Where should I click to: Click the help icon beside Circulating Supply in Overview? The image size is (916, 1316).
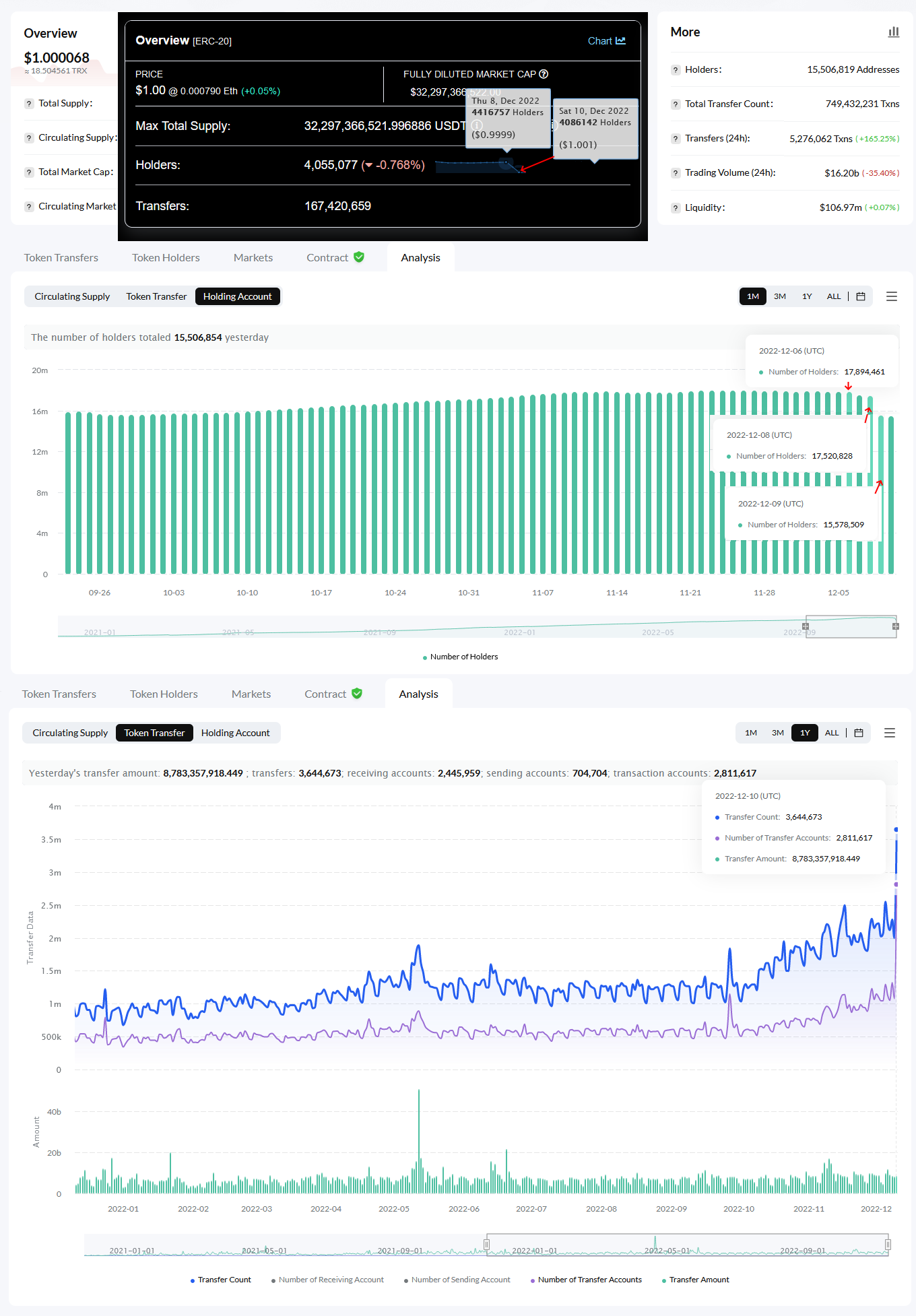[x=29, y=138]
